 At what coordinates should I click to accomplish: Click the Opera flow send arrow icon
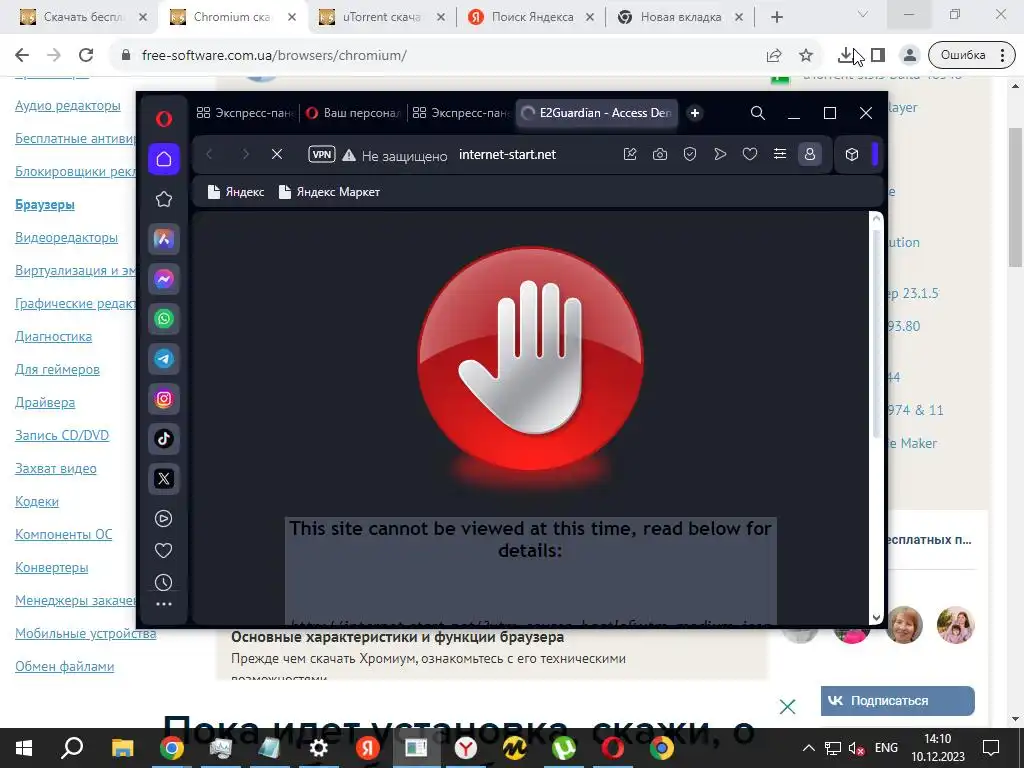pyautogui.click(x=720, y=154)
